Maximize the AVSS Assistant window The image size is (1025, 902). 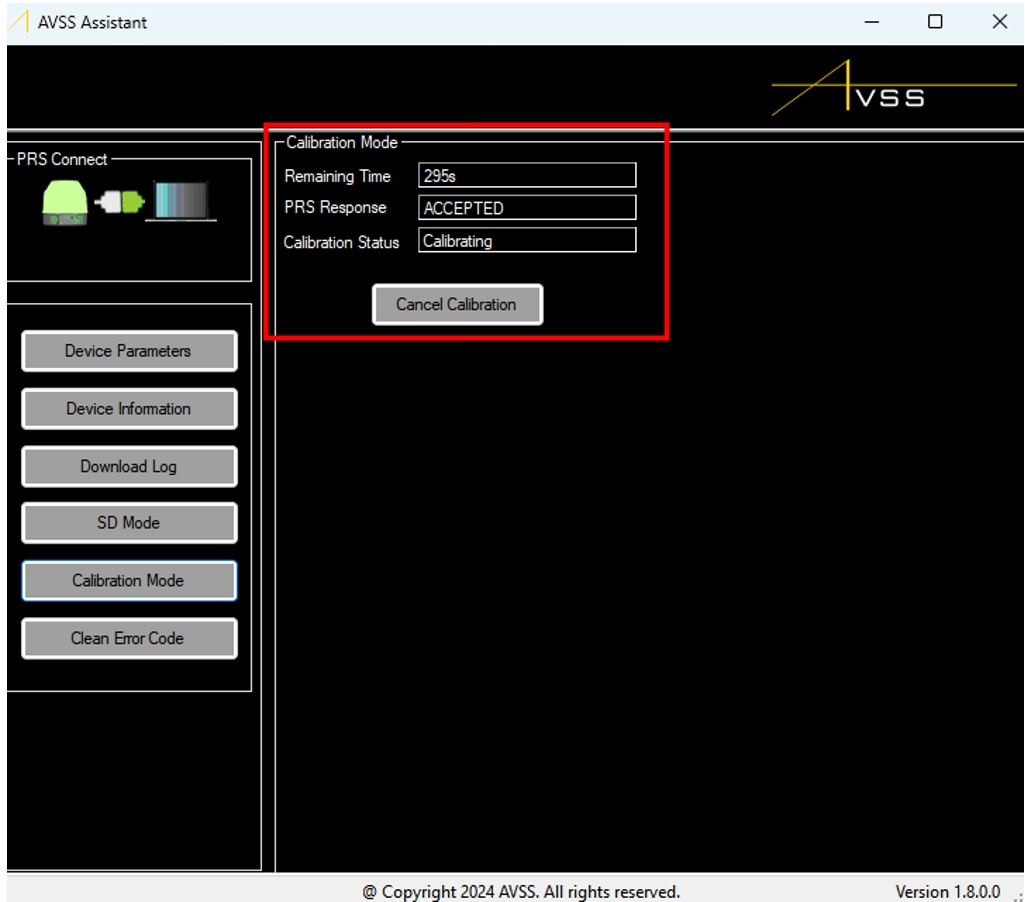[935, 22]
